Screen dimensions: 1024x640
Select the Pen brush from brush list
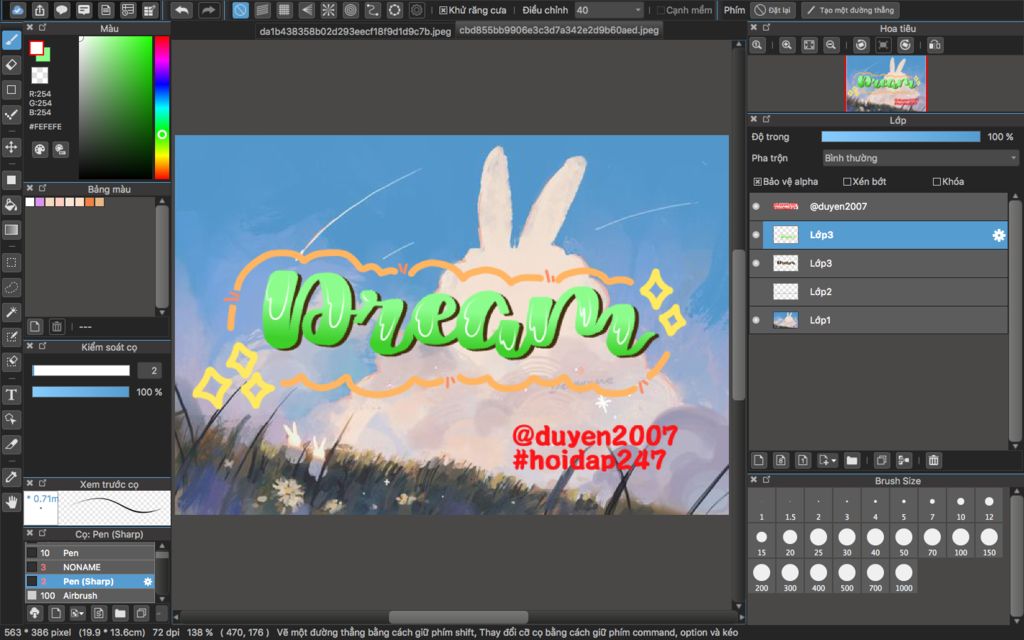(90, 552)
